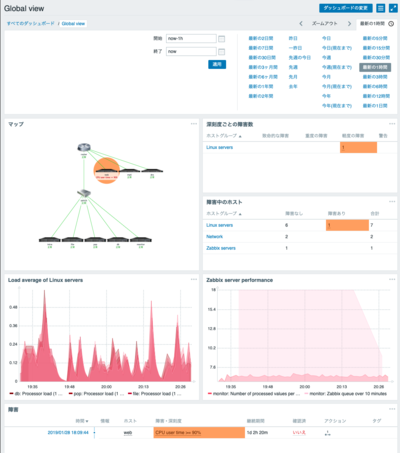Select 去年 time range
400x453 pixels.
click(x=293, y=87)
